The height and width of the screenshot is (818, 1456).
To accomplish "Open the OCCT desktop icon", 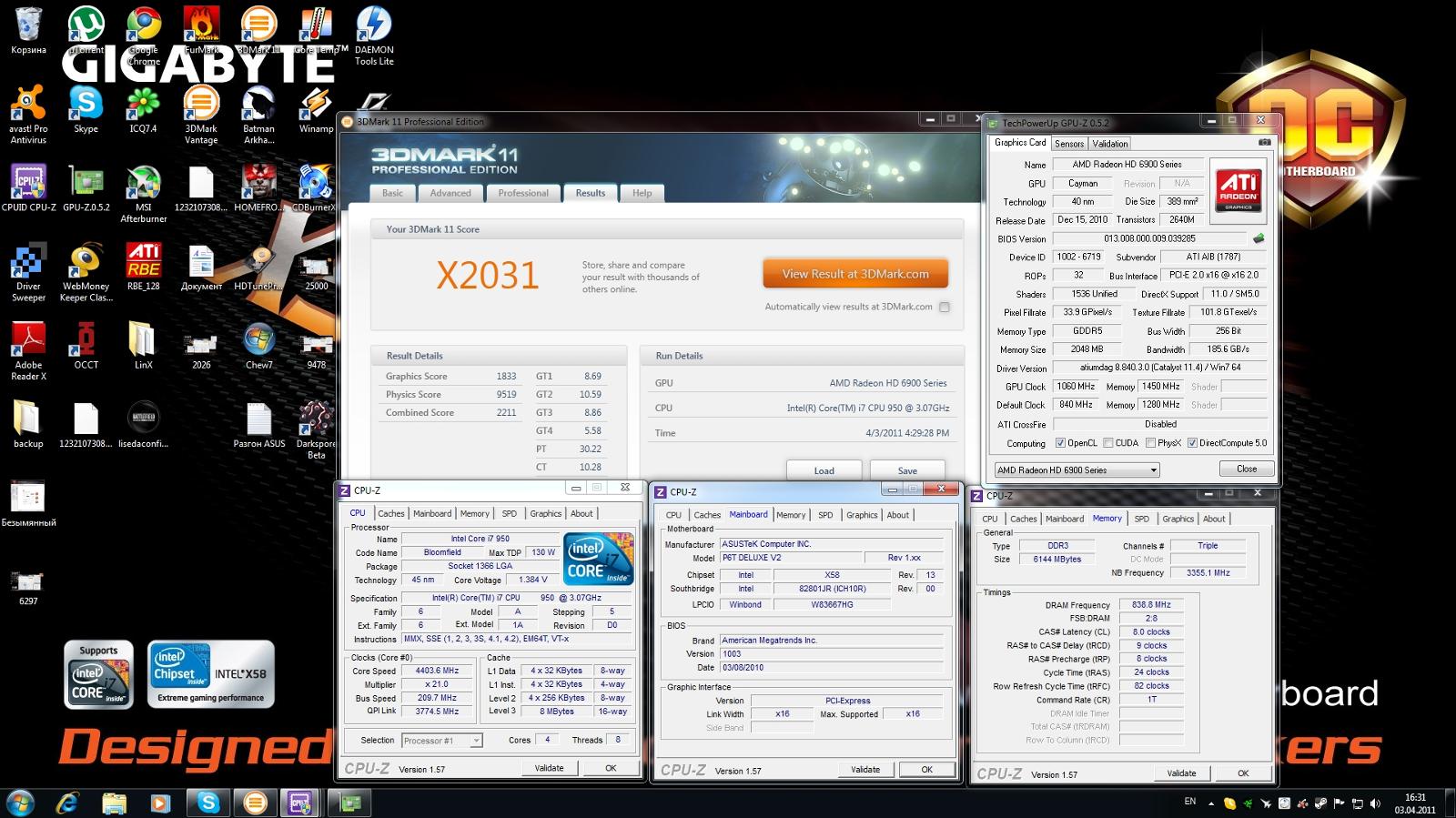I will (86, 346).
